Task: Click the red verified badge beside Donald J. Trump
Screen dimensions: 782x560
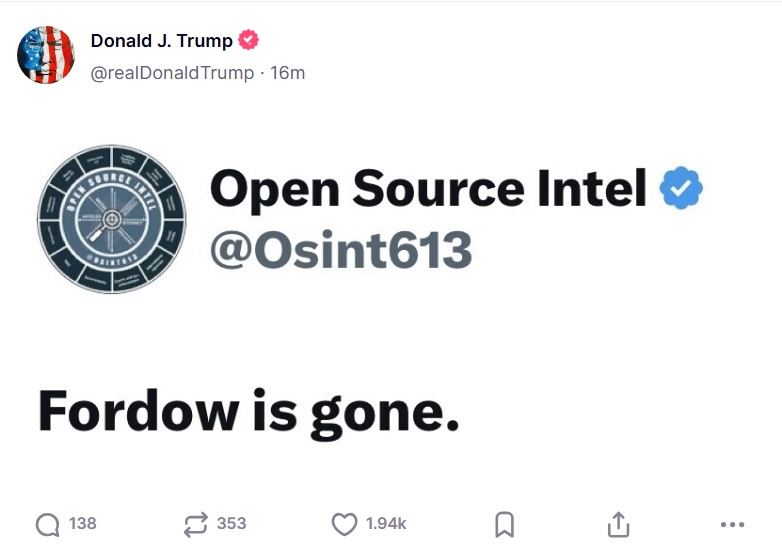Action: coord(248,41)
